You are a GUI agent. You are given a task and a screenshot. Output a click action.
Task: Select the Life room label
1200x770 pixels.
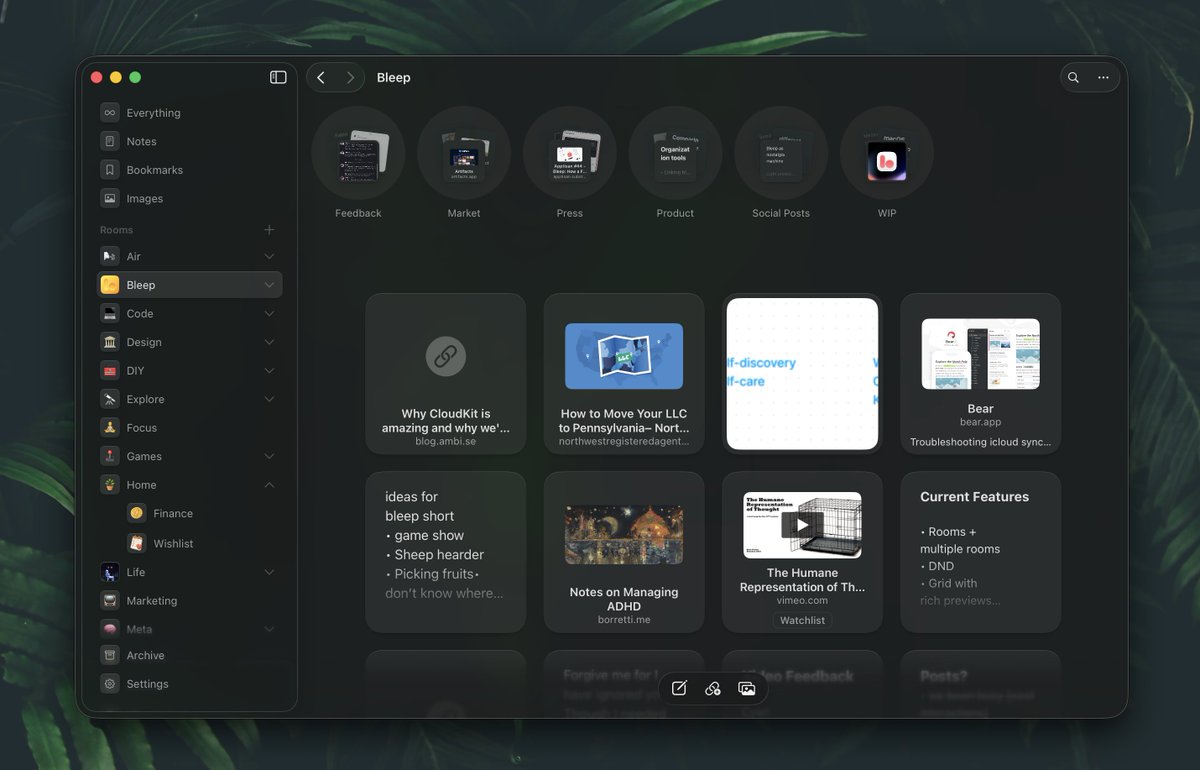[x=136, y=572]
